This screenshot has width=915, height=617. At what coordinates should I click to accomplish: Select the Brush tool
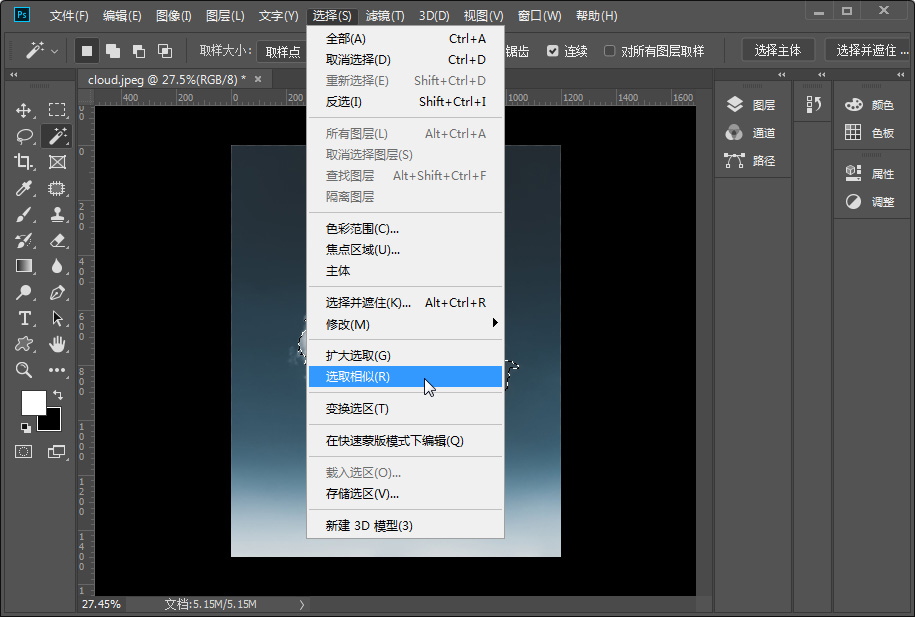coord(24,214)
